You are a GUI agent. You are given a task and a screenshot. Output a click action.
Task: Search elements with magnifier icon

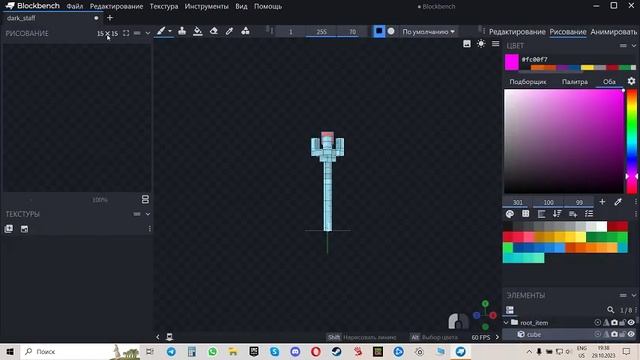point(610,310)
